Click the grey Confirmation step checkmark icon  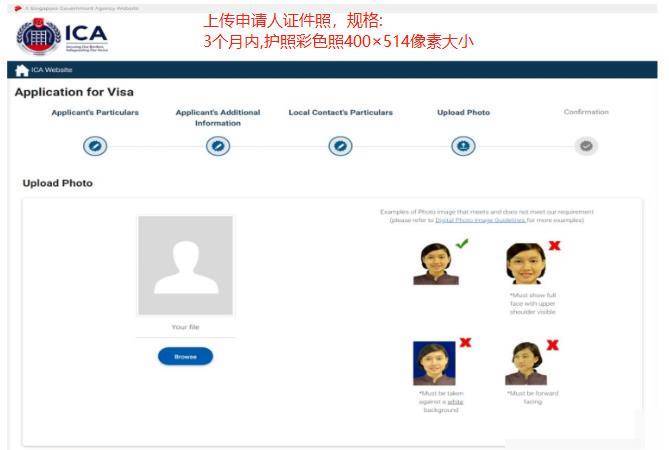point(586,146)
